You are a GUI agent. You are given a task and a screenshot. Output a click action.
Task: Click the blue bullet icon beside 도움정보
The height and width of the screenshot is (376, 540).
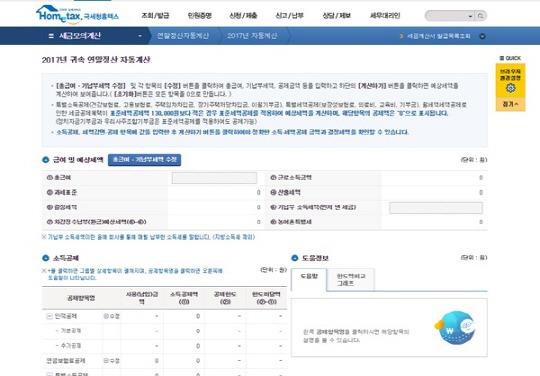tap(294, 258)
